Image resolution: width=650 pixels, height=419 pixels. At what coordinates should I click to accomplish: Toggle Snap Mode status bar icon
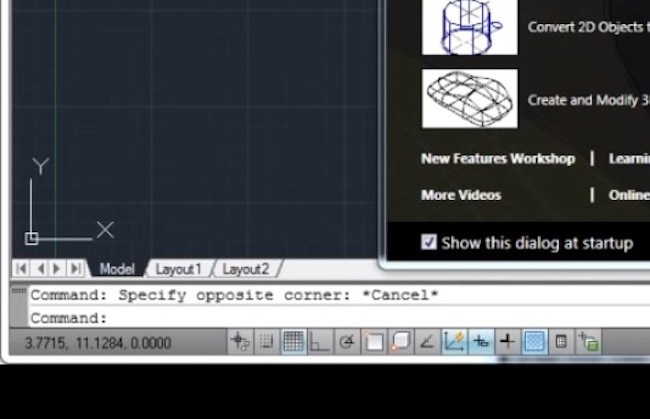[267, 342]
